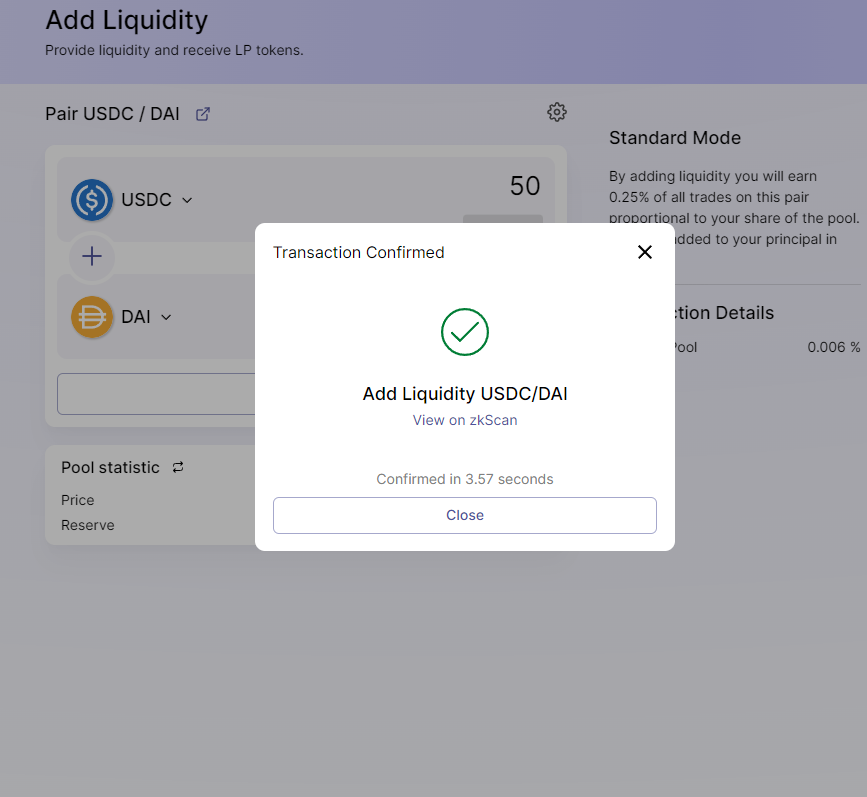Click the plus icon between tokens
The image size is (867, 797).
click(x=92, y=256)
